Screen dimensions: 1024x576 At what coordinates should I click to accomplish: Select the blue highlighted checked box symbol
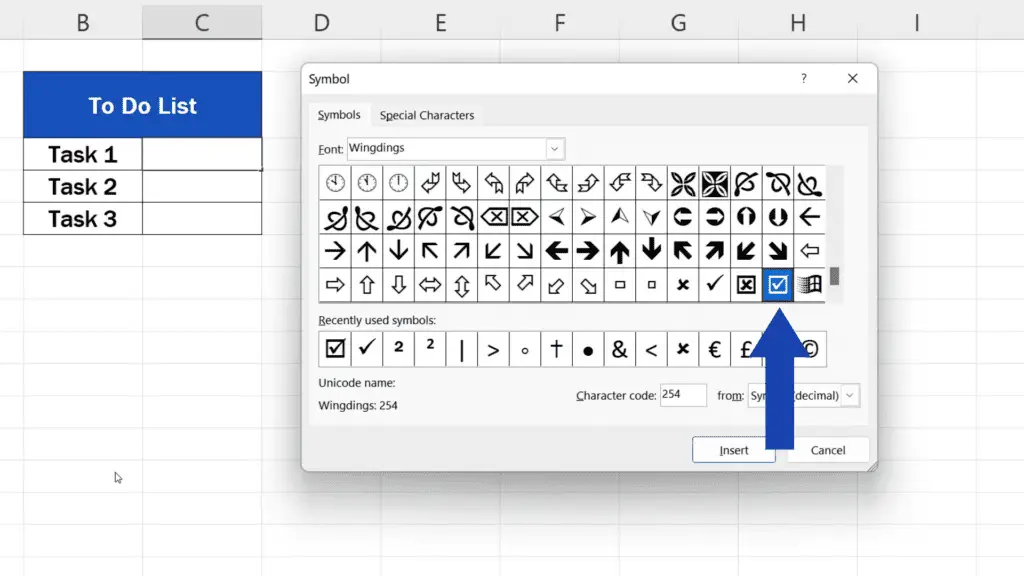point(778,285)
